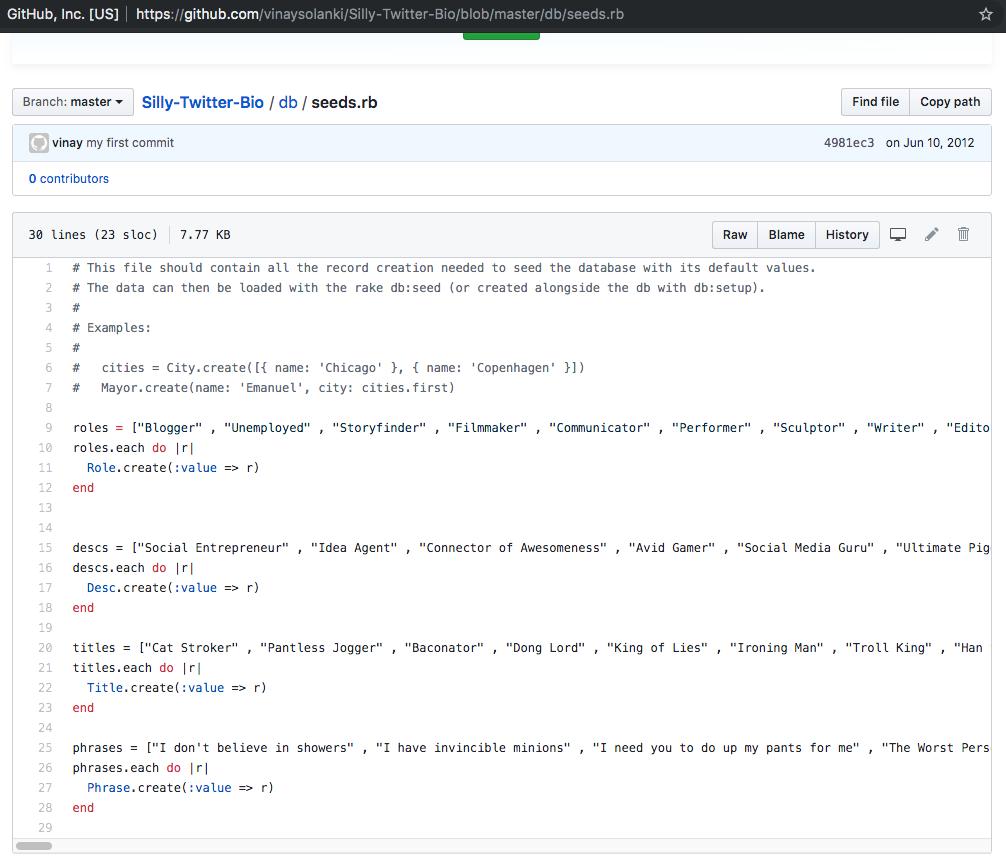This screenshot has height=864, width=1006.
Task: Select line number 25
Action: [45, 748]
